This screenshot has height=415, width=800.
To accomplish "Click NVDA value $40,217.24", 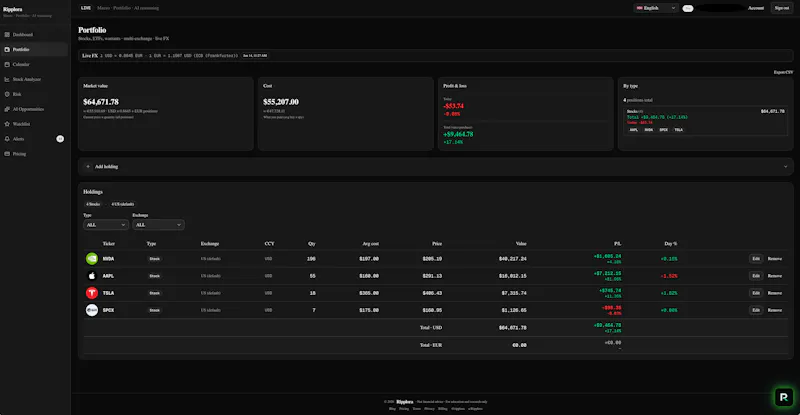I will [x=513, y=259].
